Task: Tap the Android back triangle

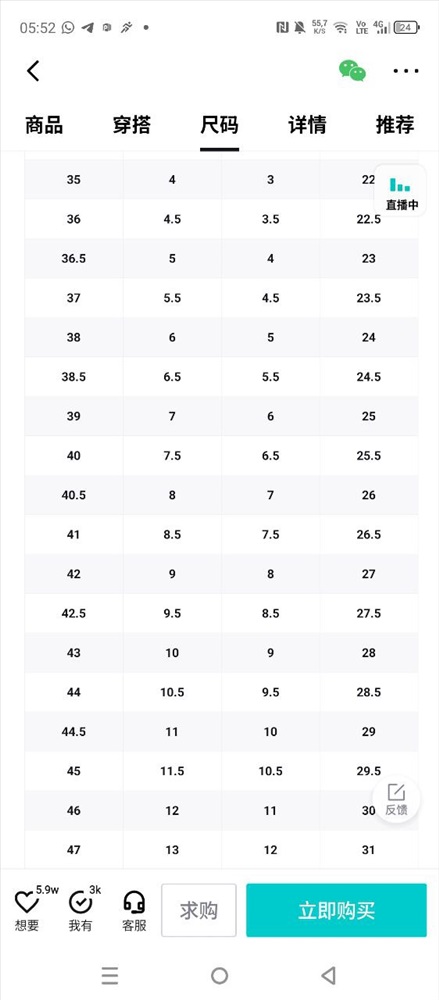Action: (329, 975)
